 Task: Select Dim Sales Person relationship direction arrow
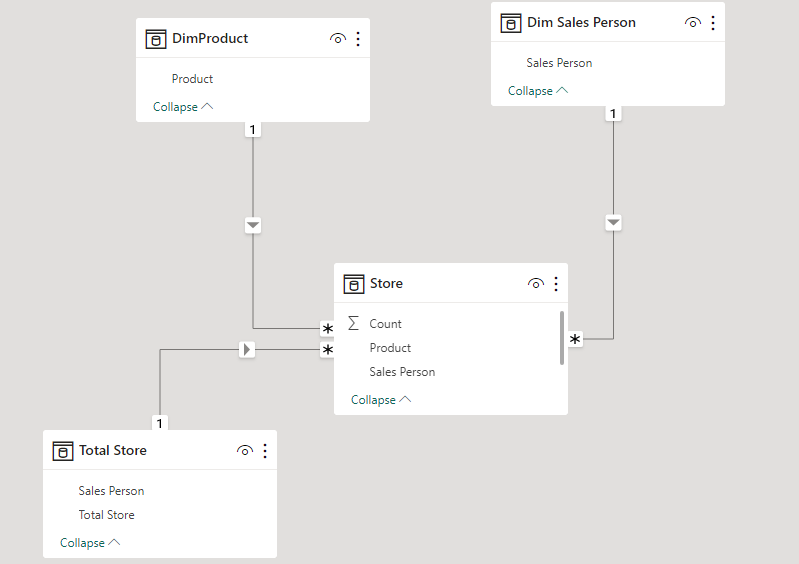[x=613, y=222]
